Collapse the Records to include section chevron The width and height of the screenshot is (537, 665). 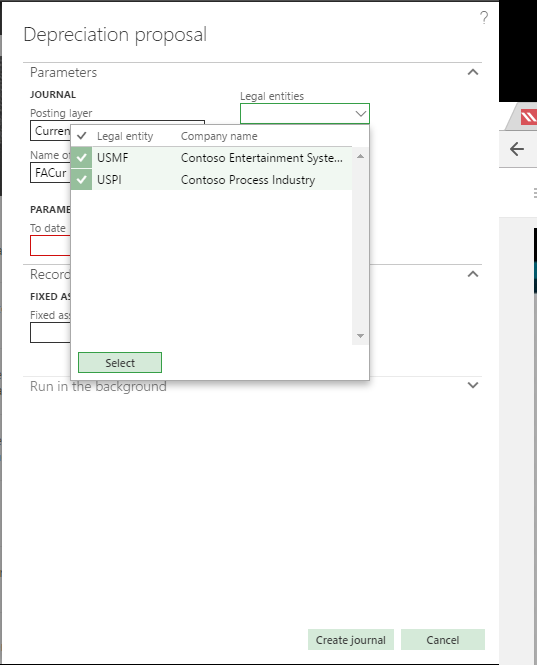click(473, 274)
